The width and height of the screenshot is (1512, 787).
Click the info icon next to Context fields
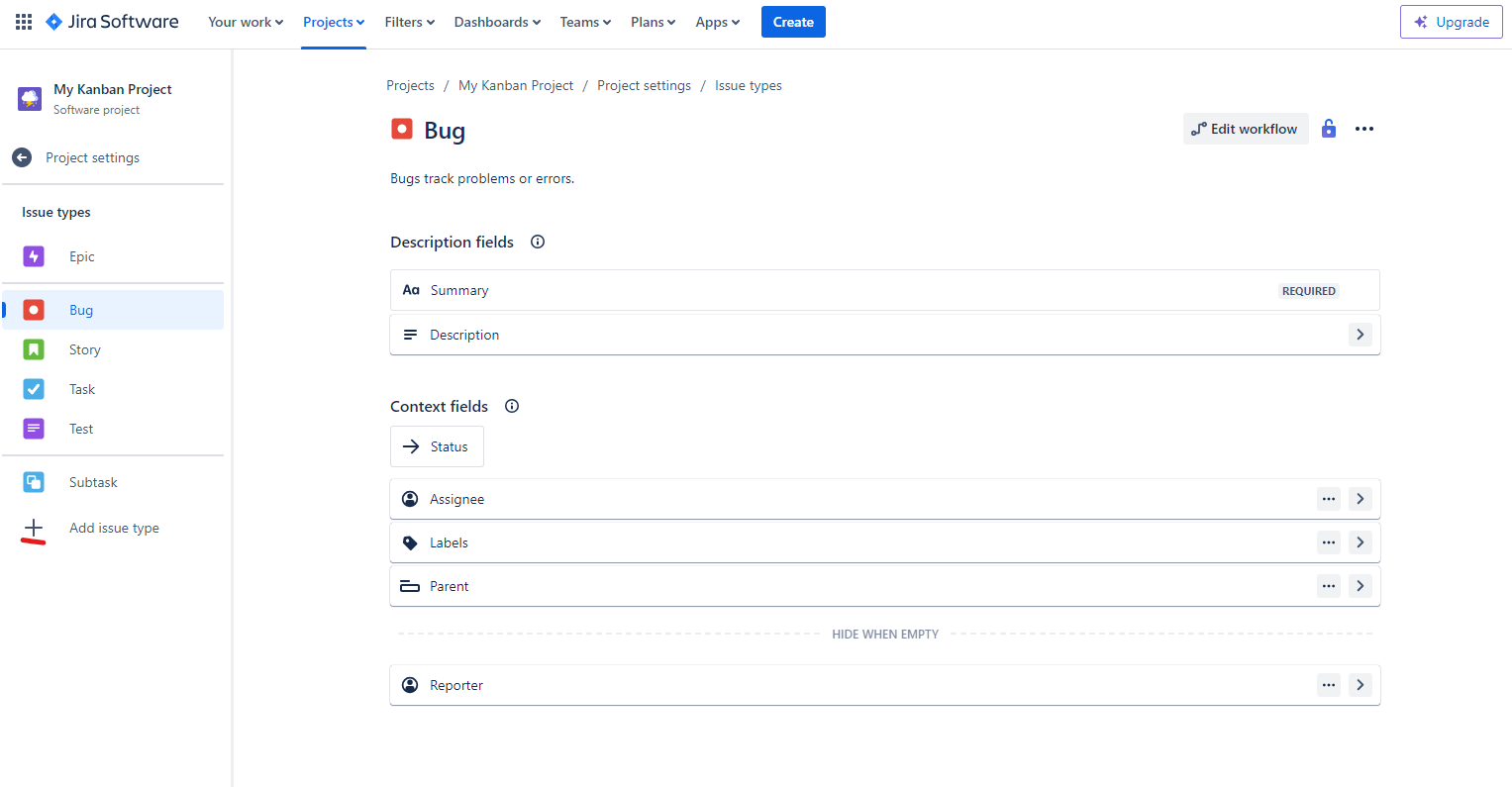[512, 406]
